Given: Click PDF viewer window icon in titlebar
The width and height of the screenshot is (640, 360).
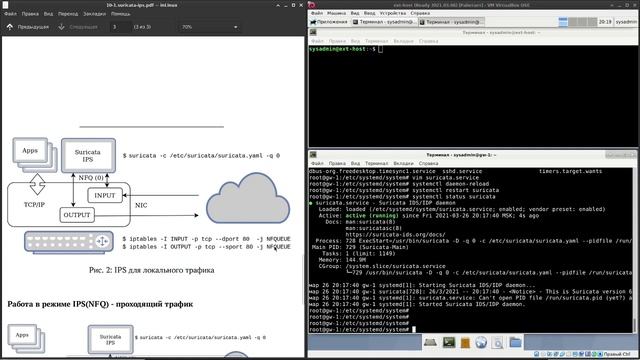Looking at the screenshot, I should [5, 5].
